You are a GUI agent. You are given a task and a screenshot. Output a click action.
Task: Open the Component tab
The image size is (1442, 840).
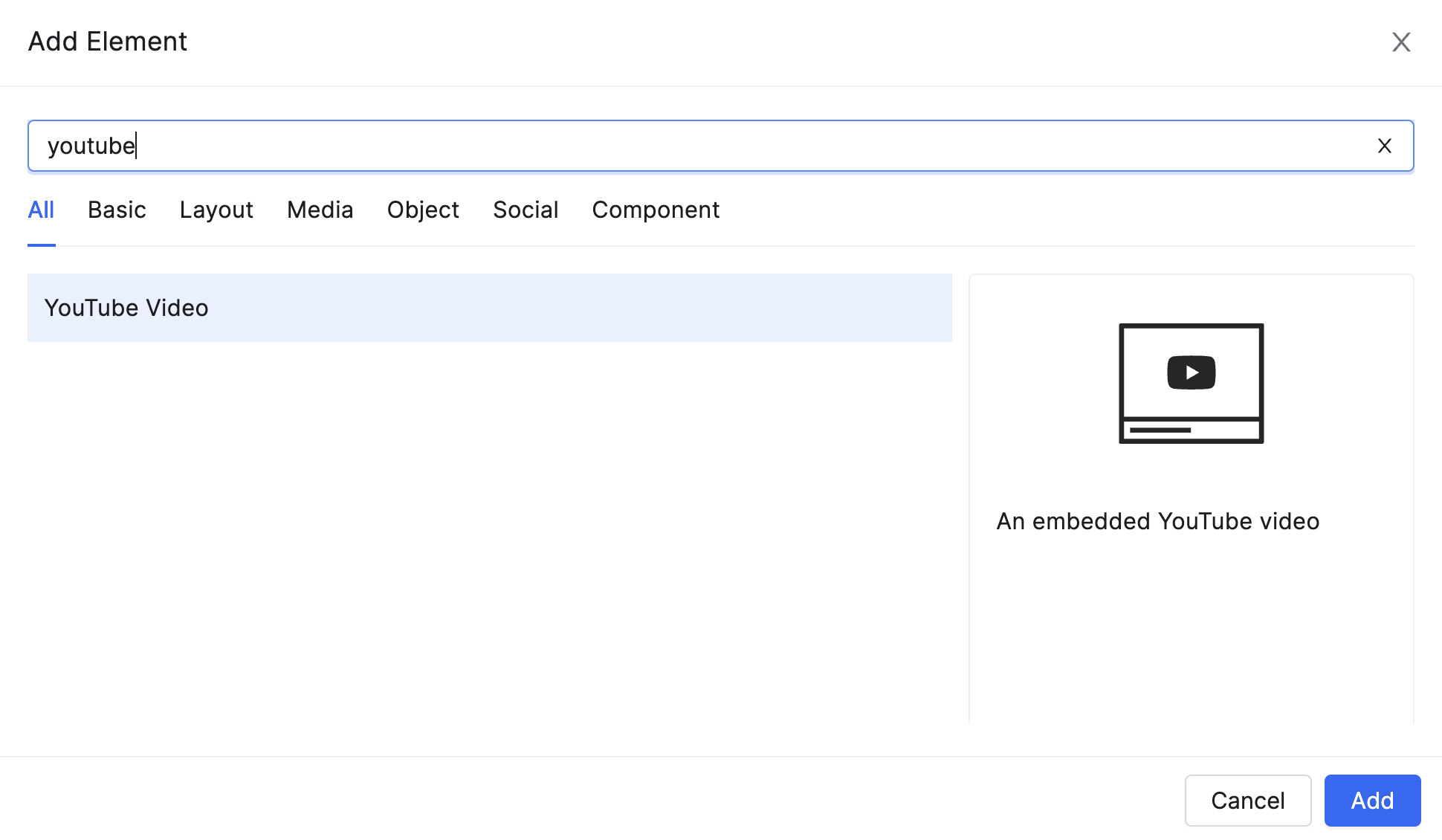pyautogui.click(x=656, y=210)
